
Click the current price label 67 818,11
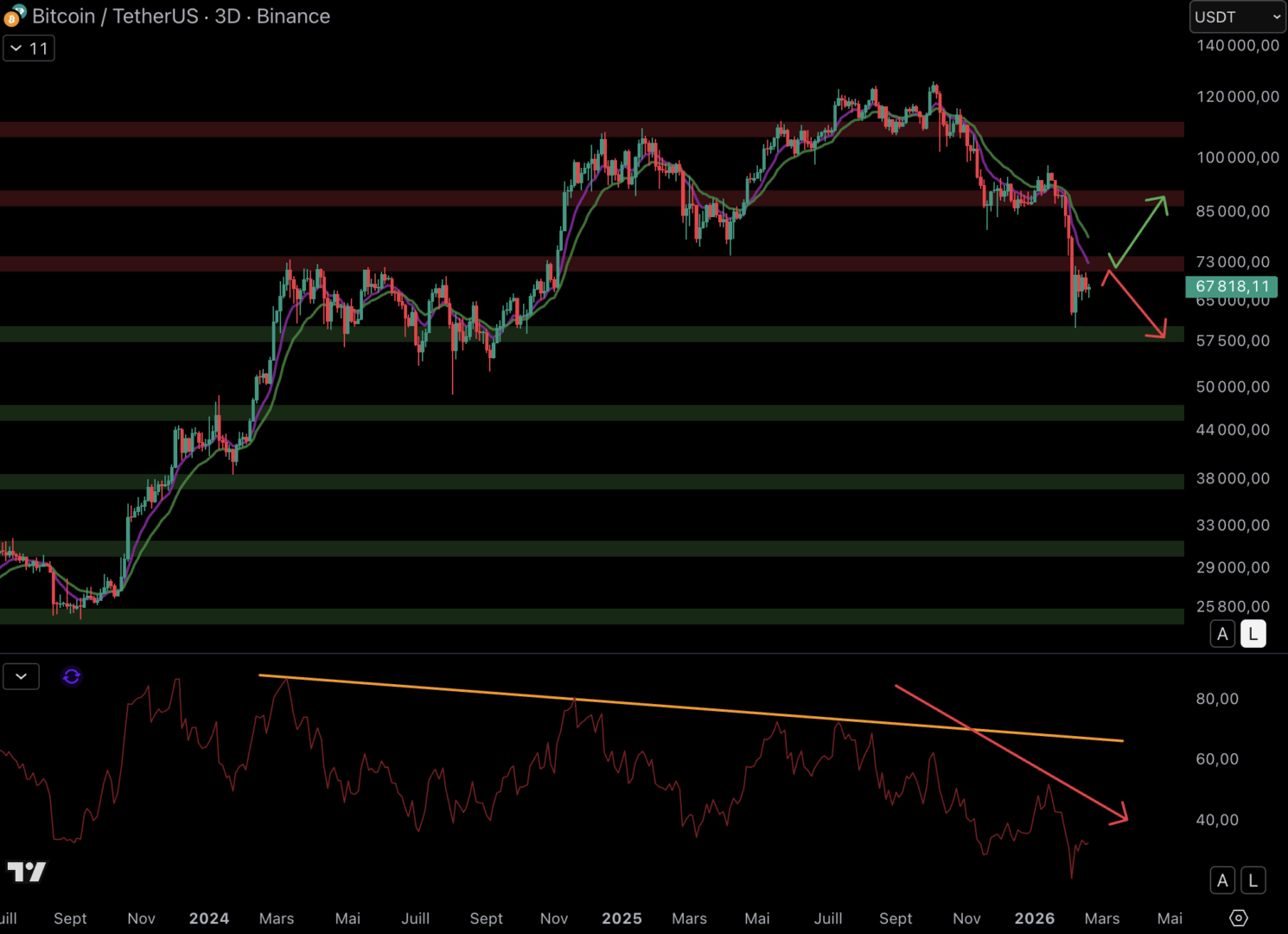1232,286
